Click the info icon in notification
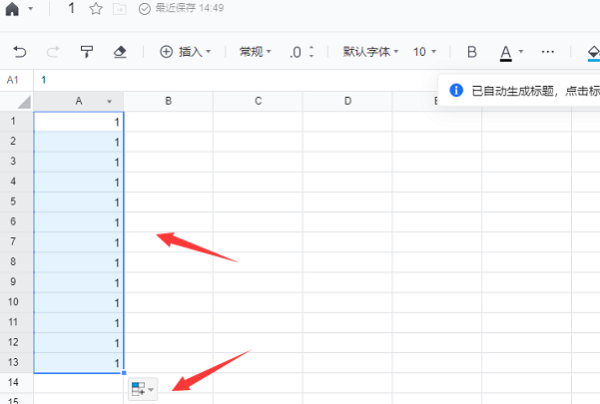Image resolution: width=600 pixels, height=404 pixels. click(x=456, y=91)
